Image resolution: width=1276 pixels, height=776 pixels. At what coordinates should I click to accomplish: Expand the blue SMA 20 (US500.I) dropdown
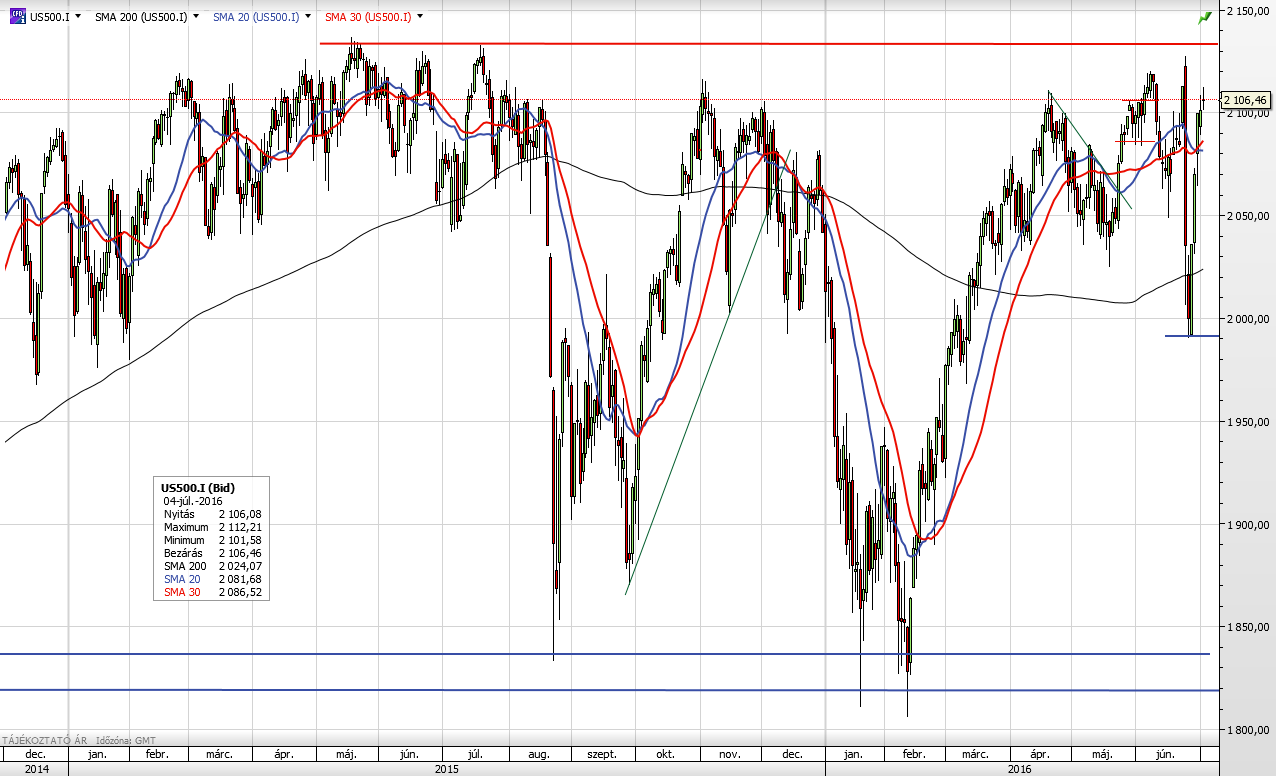tap(308, 17)
